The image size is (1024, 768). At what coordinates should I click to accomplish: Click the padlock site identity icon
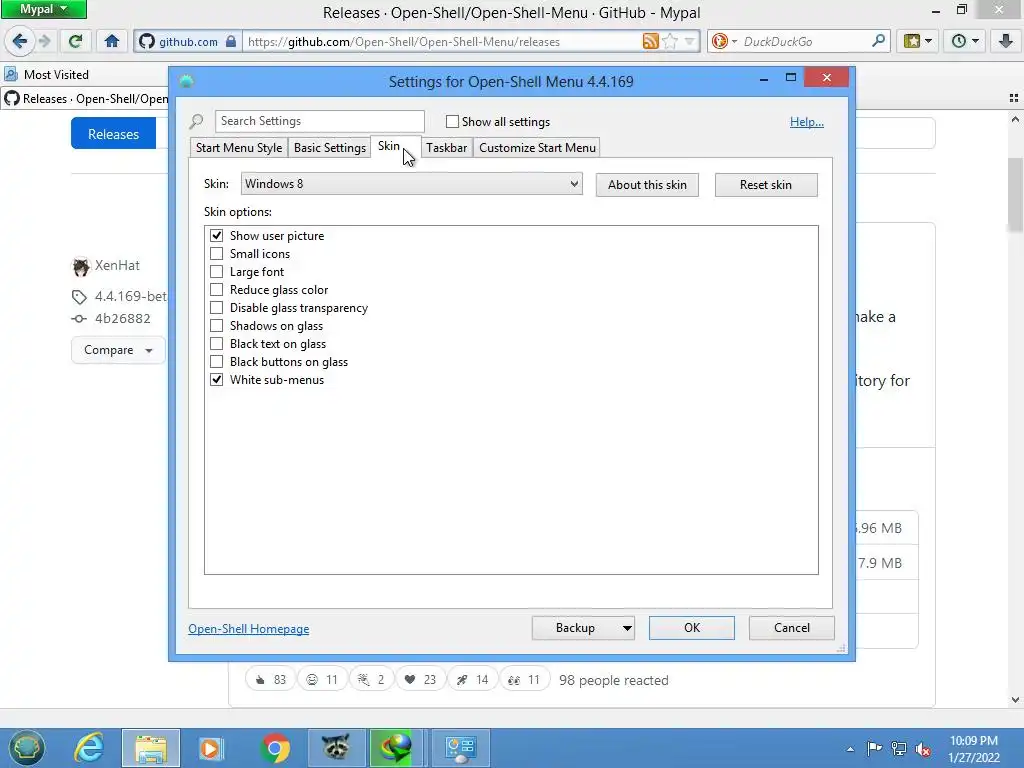pos(231,41)
